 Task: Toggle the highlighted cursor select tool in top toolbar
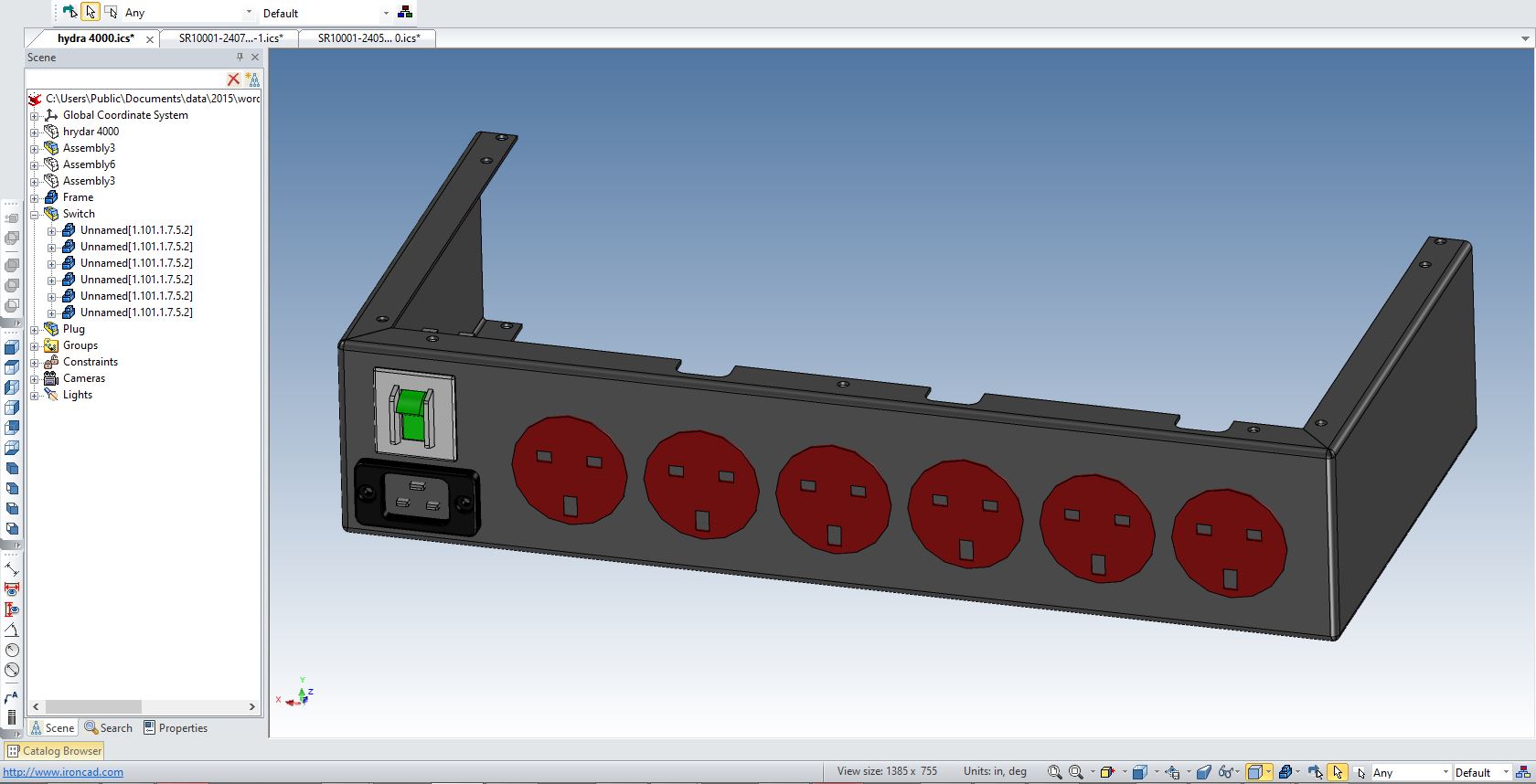coord(90,12)
